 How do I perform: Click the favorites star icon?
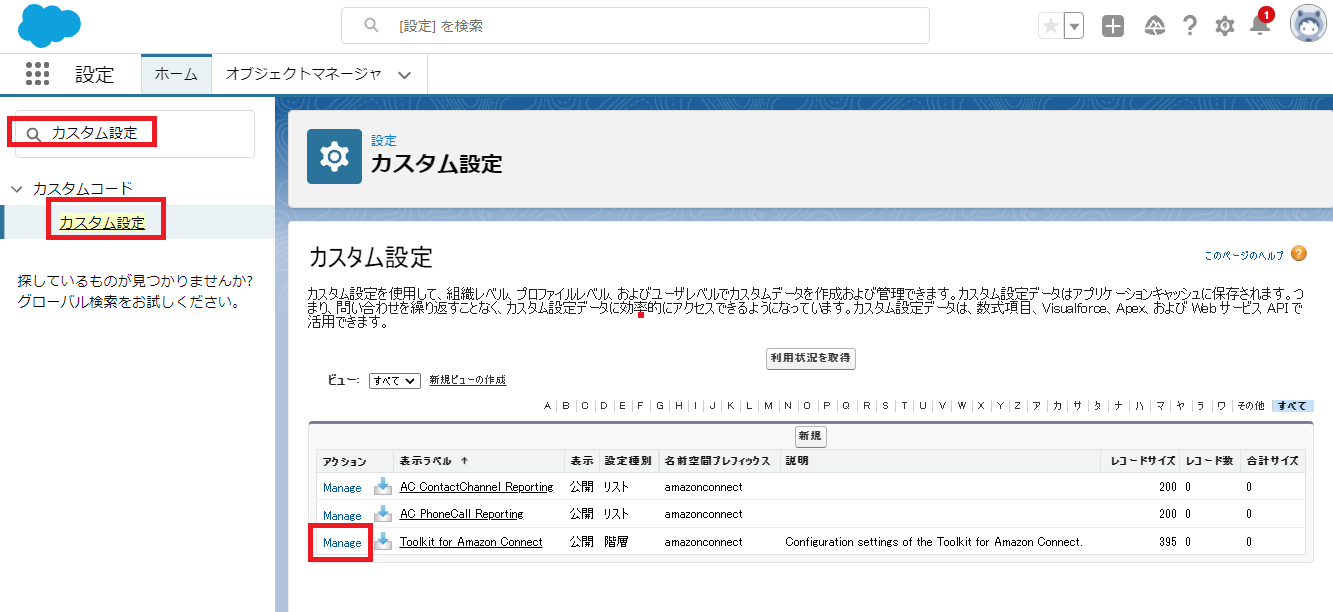click(1050, 27)
